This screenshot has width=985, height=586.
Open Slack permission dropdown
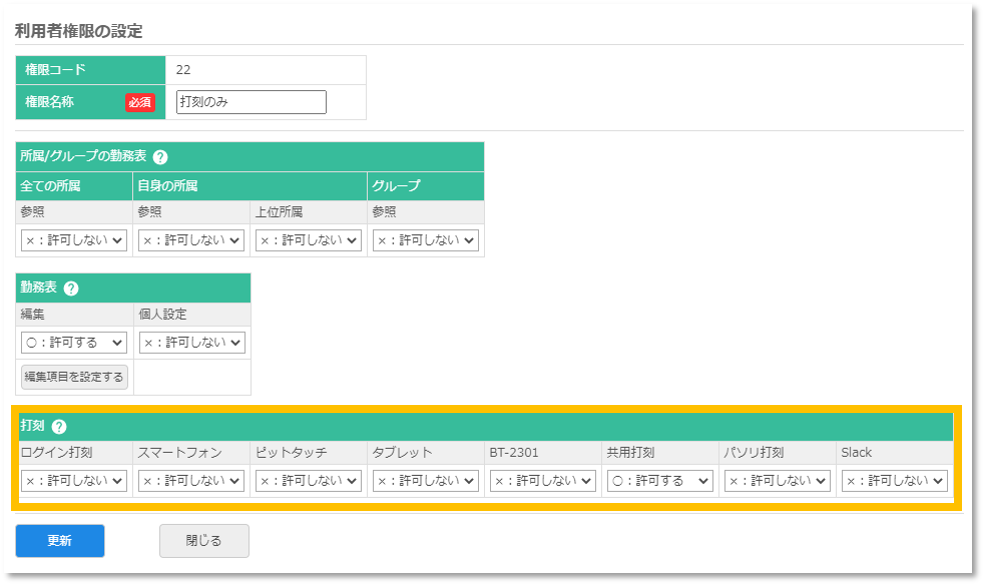click(x=894, y=481)
